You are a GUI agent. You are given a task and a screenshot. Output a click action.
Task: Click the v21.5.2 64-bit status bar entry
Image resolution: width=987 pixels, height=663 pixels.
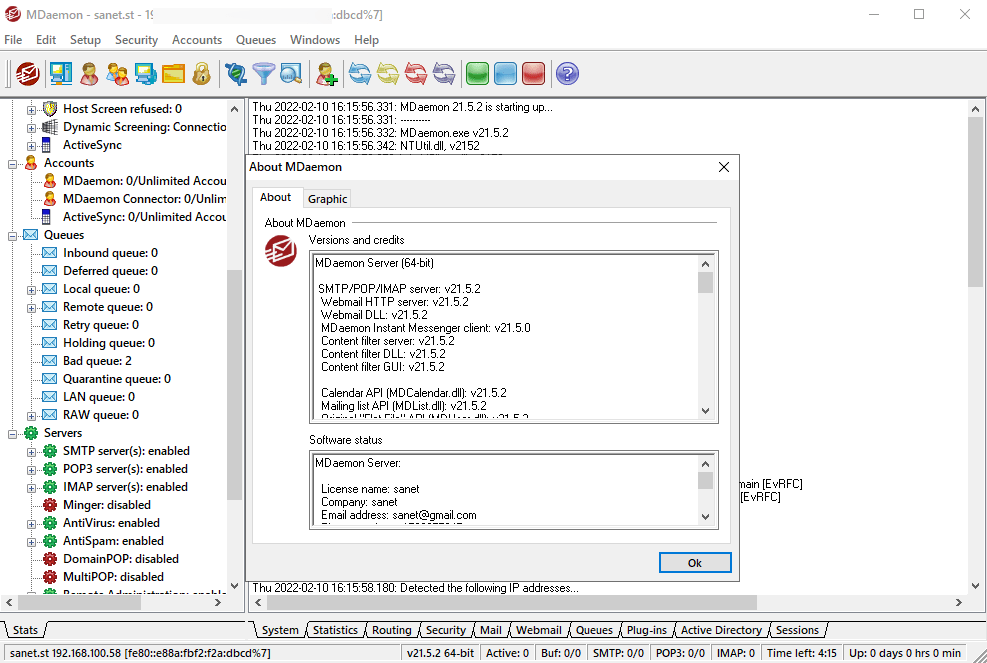441,653
